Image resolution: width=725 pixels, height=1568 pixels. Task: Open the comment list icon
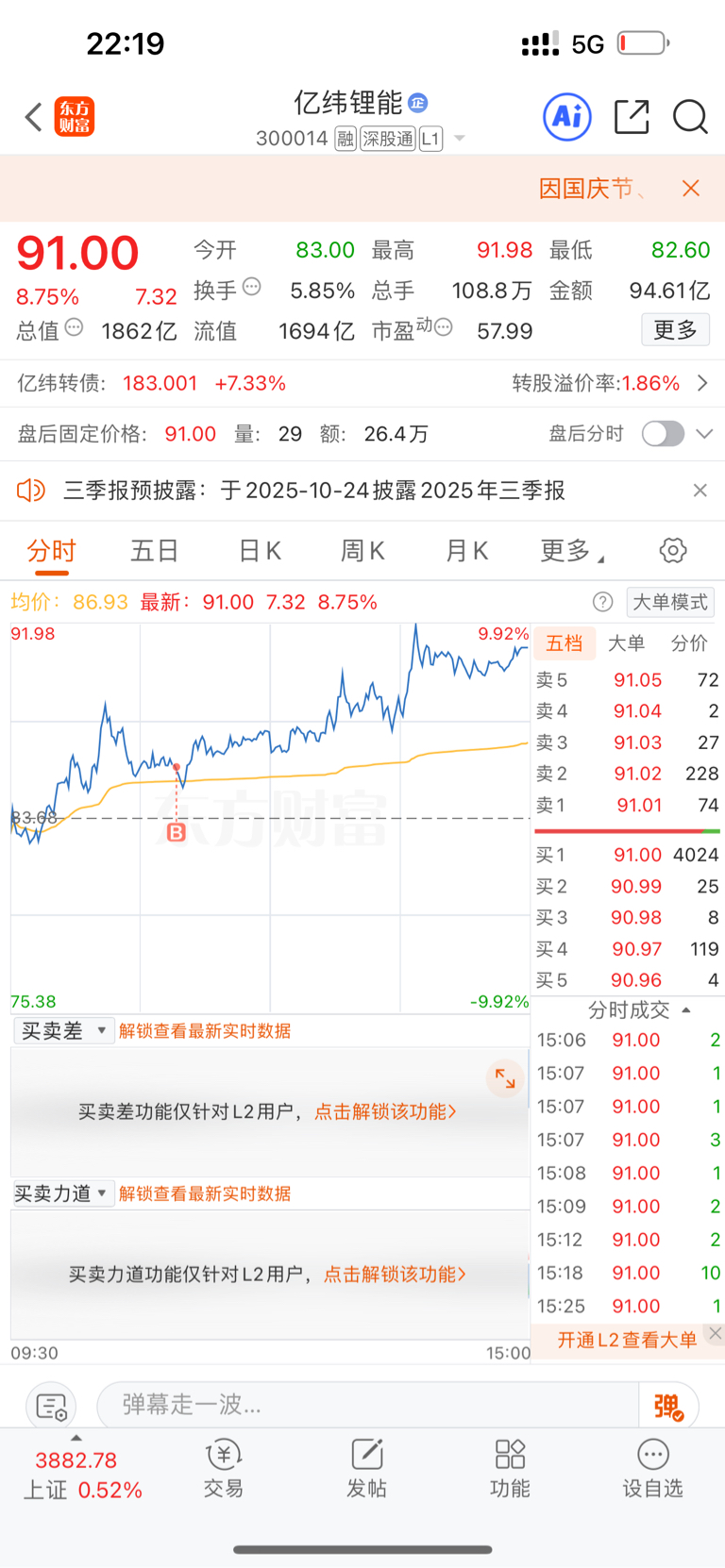50,1407
